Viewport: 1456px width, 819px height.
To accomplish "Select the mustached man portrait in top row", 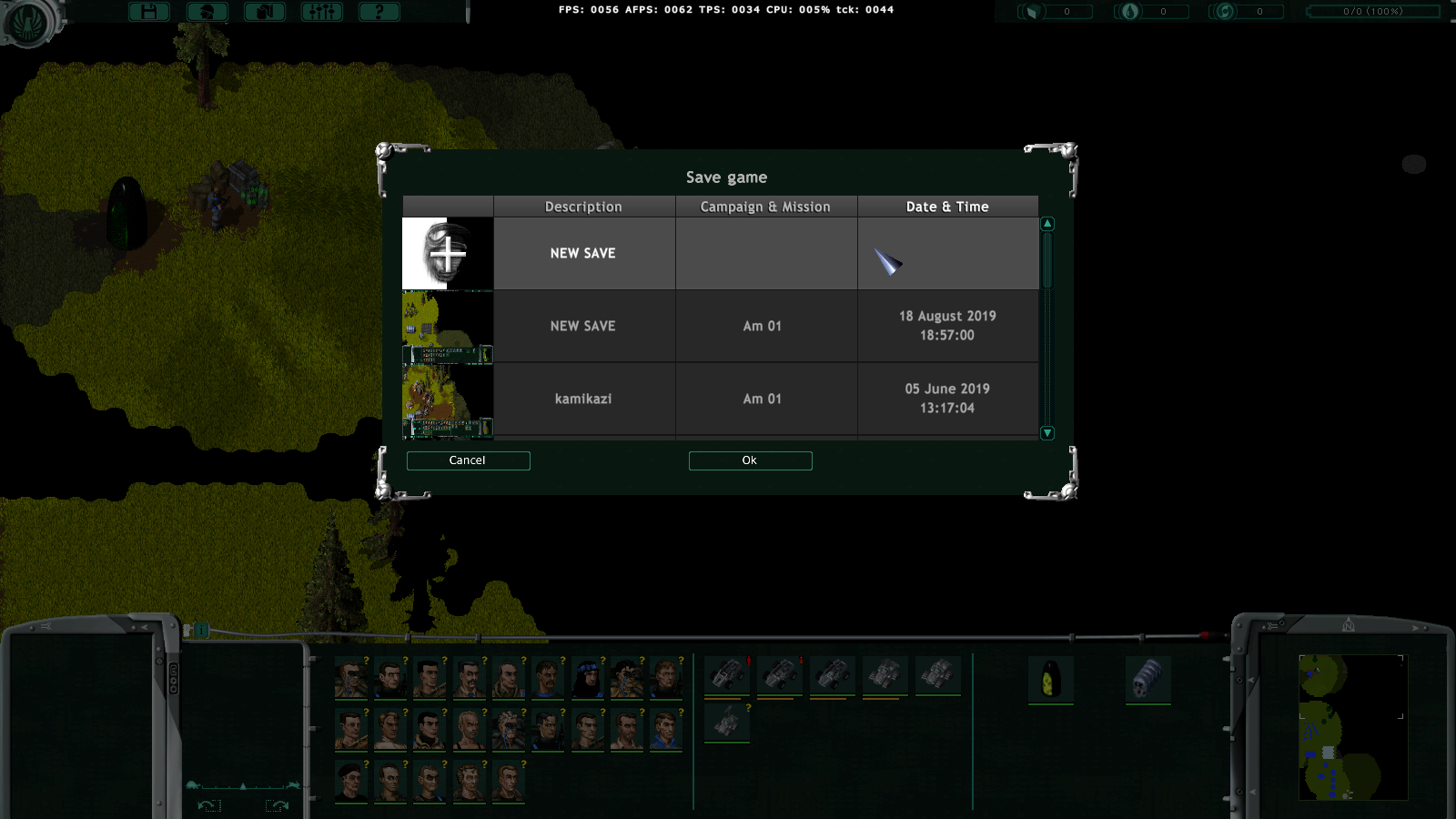I will click(470, 677).
